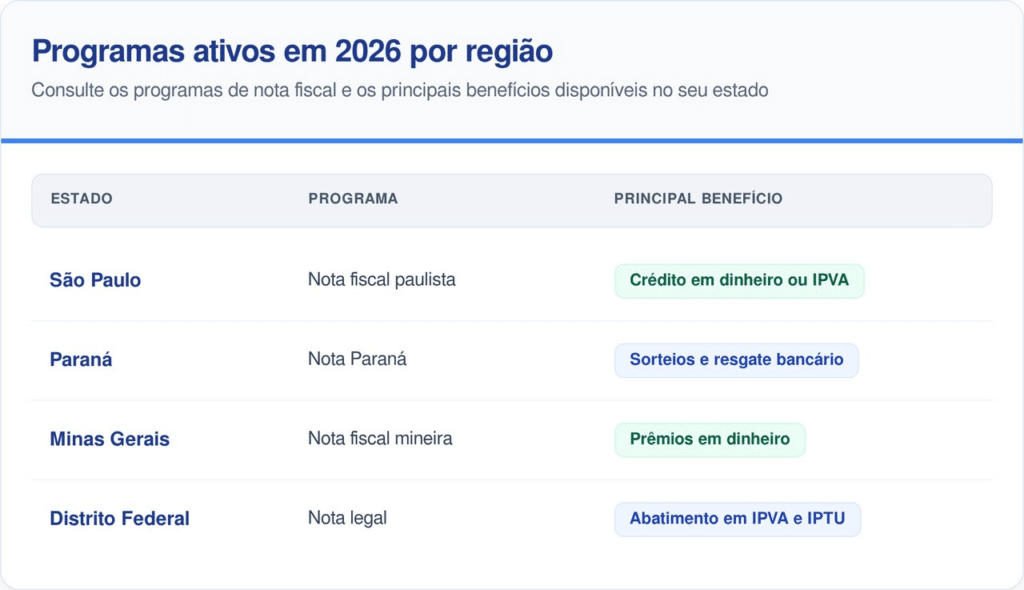Select the 'Nota Paraná' program cell
The image size is (1024, 590).
tap(357, 359)
